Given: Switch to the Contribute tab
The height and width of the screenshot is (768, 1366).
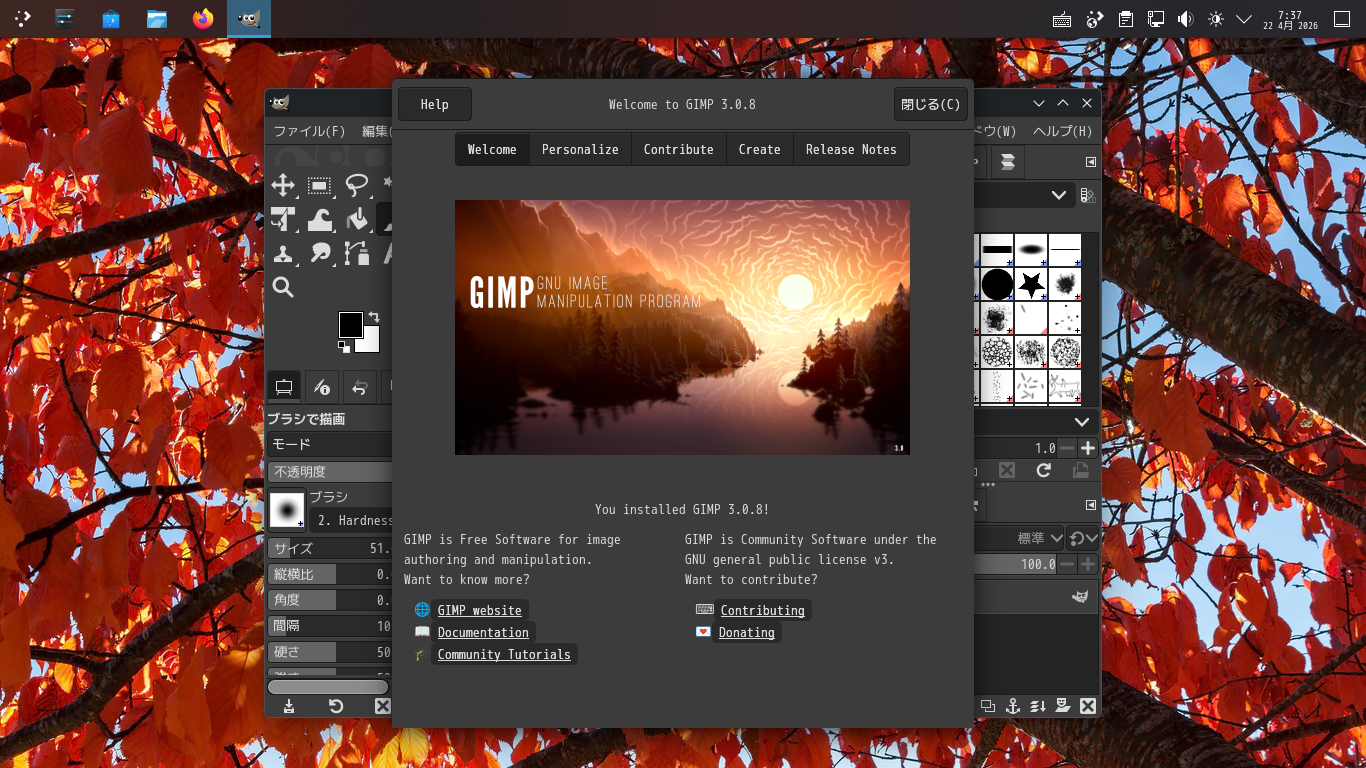Looking at the screenshot, I should pyautogui.click(x=678, y=149).
